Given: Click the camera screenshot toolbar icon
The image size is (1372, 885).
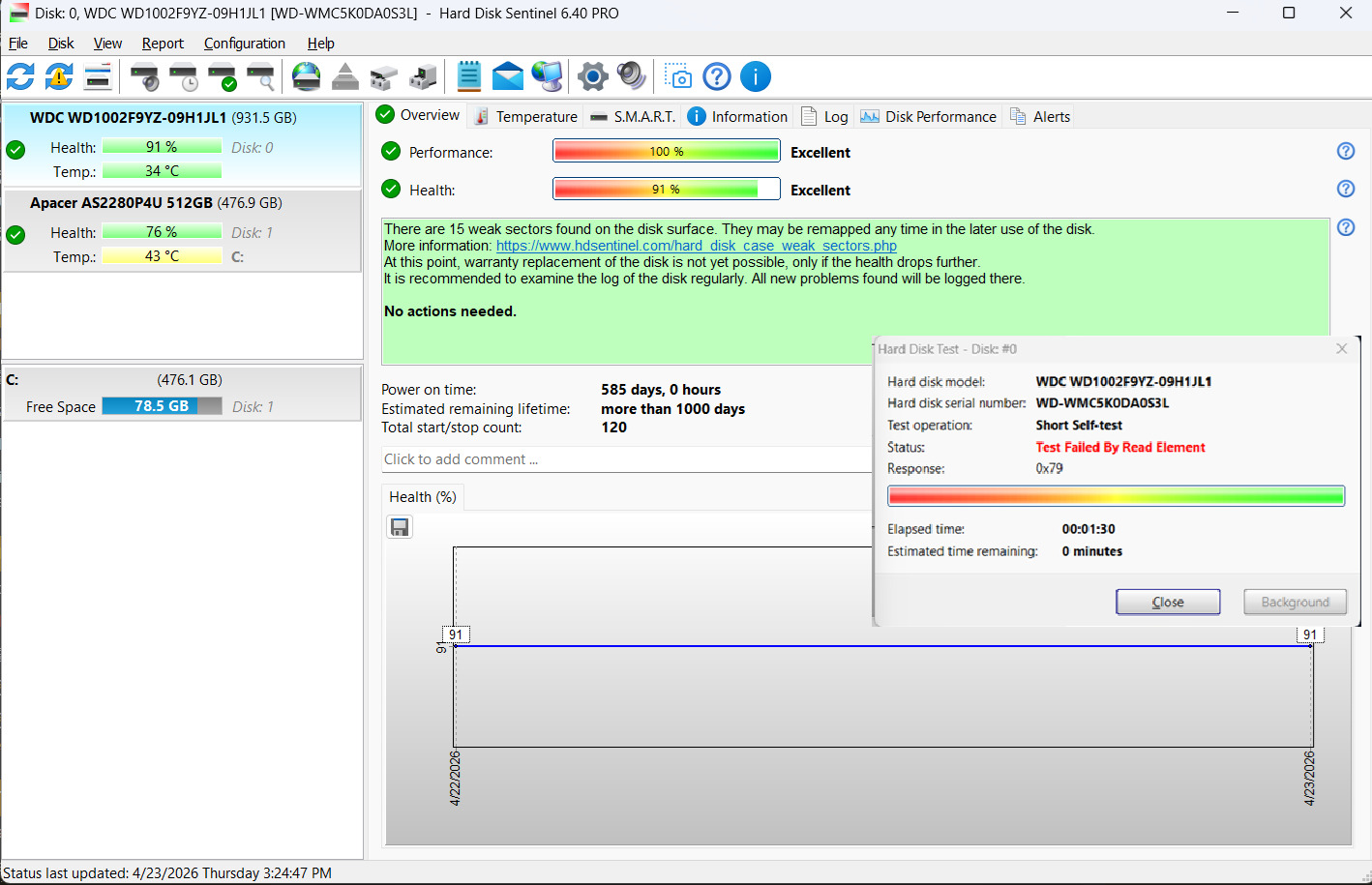Looking at the screenshot, I should click(x=678, y=76).
